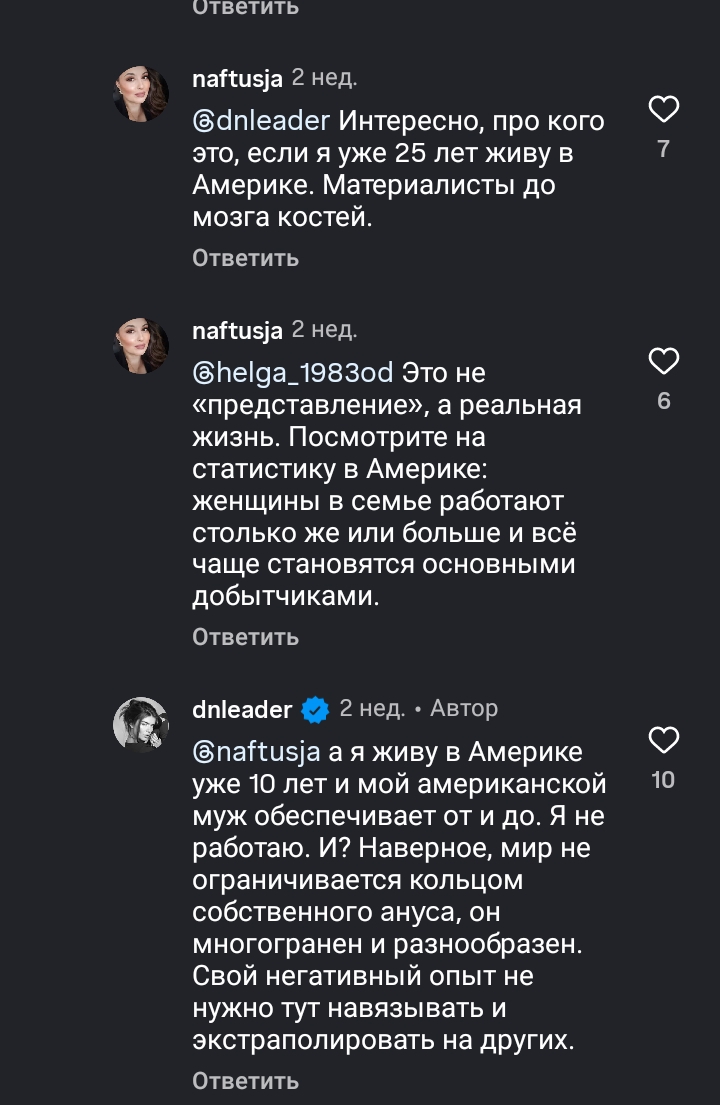The height and width of the screenshot is (1105, 720).
Task: Open username naftusja above the @helga_1983od reply
Action: pos(237,330)
